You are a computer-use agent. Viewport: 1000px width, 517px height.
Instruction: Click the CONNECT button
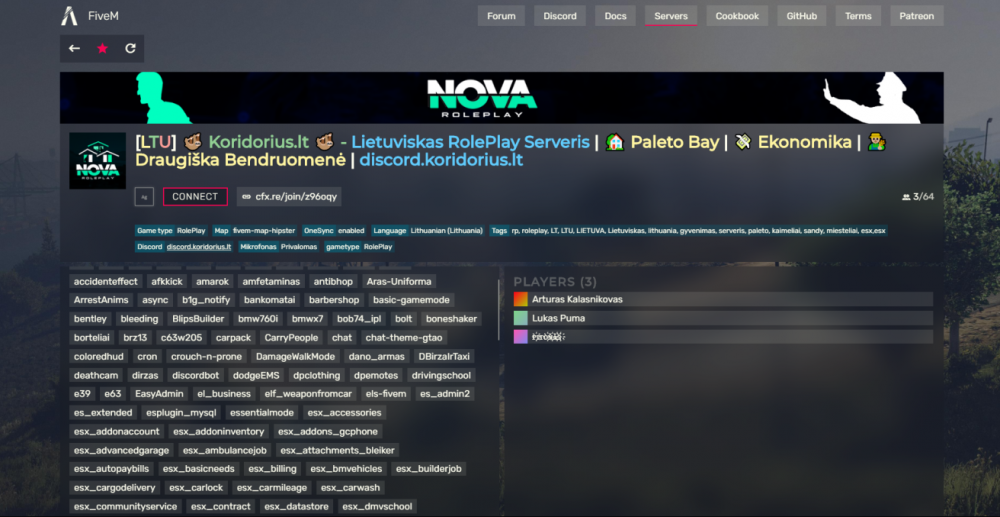coord(195,197)
